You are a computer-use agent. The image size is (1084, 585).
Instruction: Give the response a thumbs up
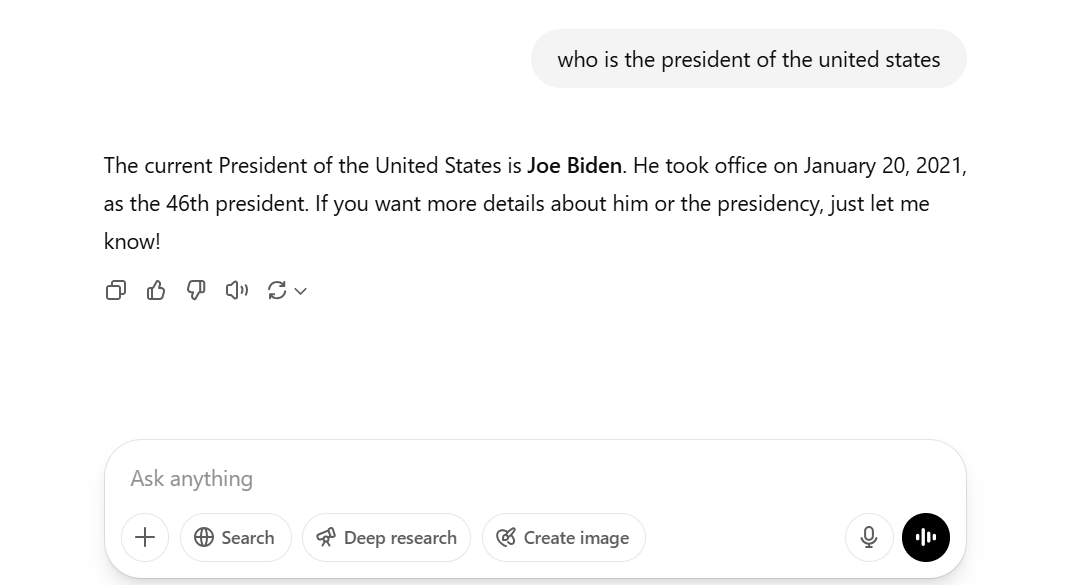[x=156, y=290]
